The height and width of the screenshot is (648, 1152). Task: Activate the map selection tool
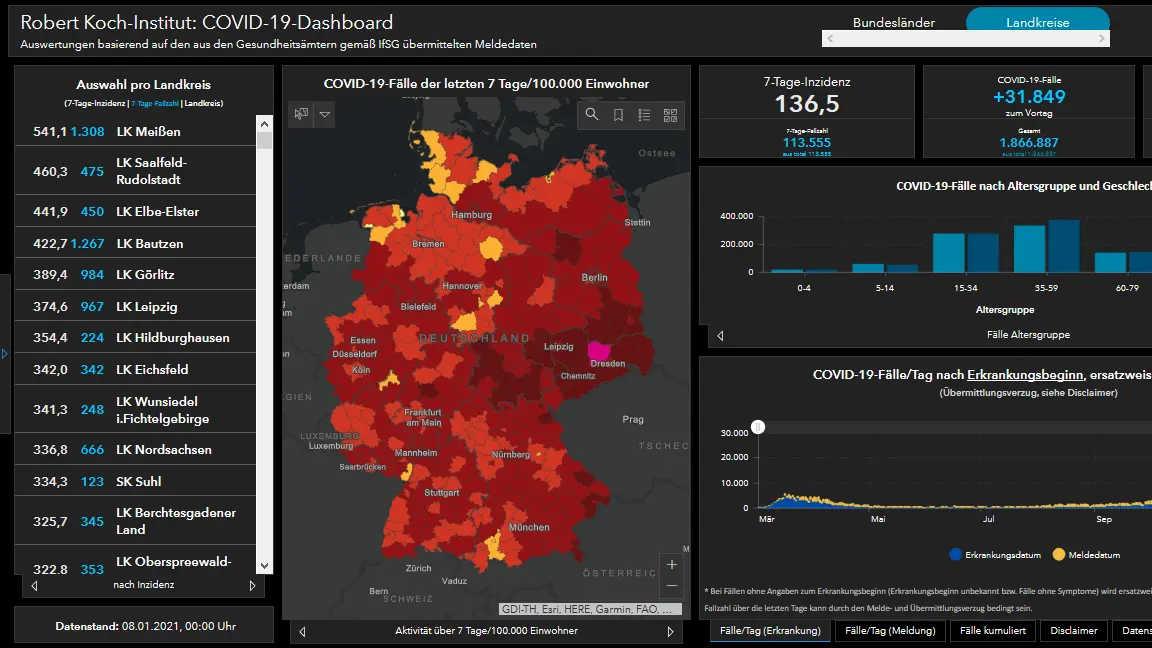300,115
